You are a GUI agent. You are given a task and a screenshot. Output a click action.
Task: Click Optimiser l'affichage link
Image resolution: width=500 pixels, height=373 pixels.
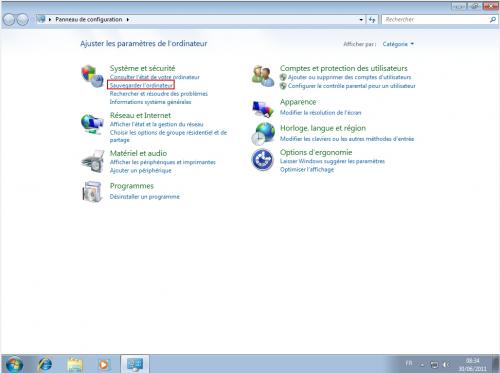(307, 169)
